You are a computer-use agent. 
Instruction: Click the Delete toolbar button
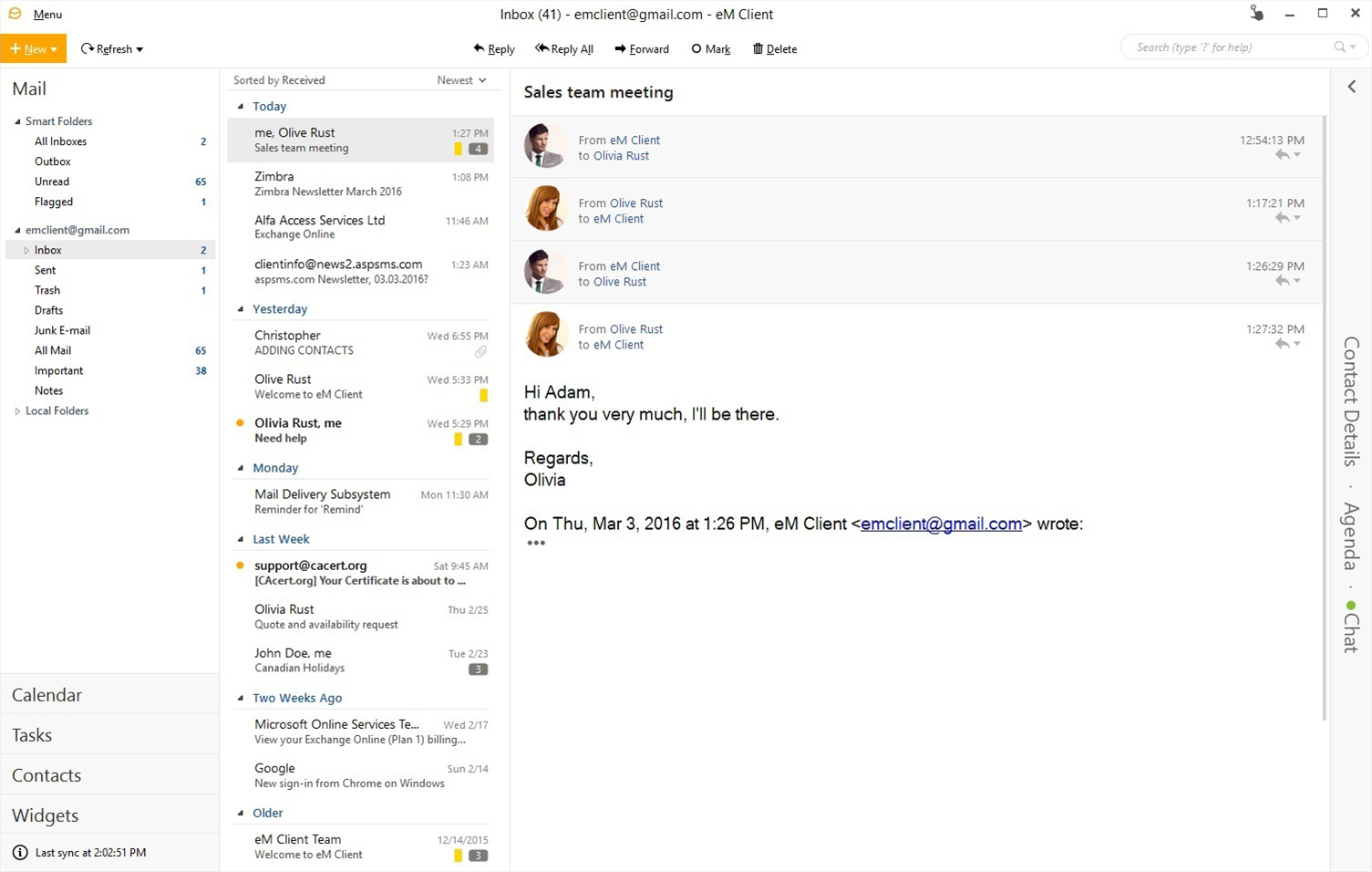775,49
